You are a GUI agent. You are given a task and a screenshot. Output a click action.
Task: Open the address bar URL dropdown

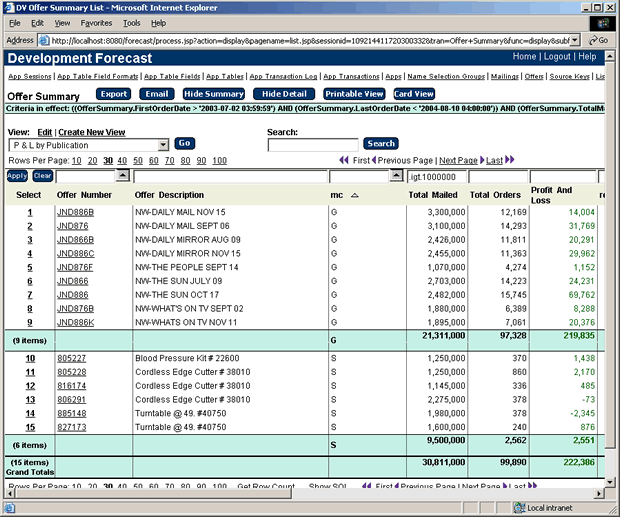575,40
